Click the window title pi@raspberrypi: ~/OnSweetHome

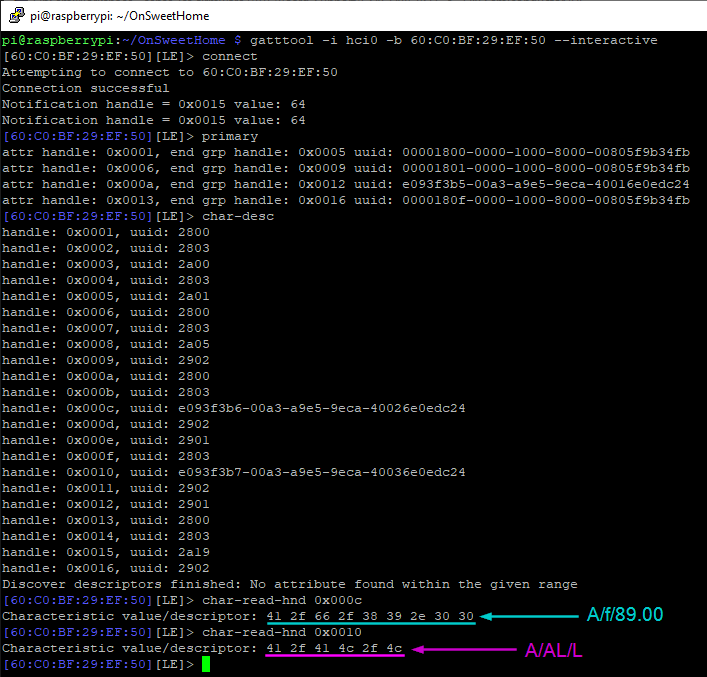[x=119, y=16]
